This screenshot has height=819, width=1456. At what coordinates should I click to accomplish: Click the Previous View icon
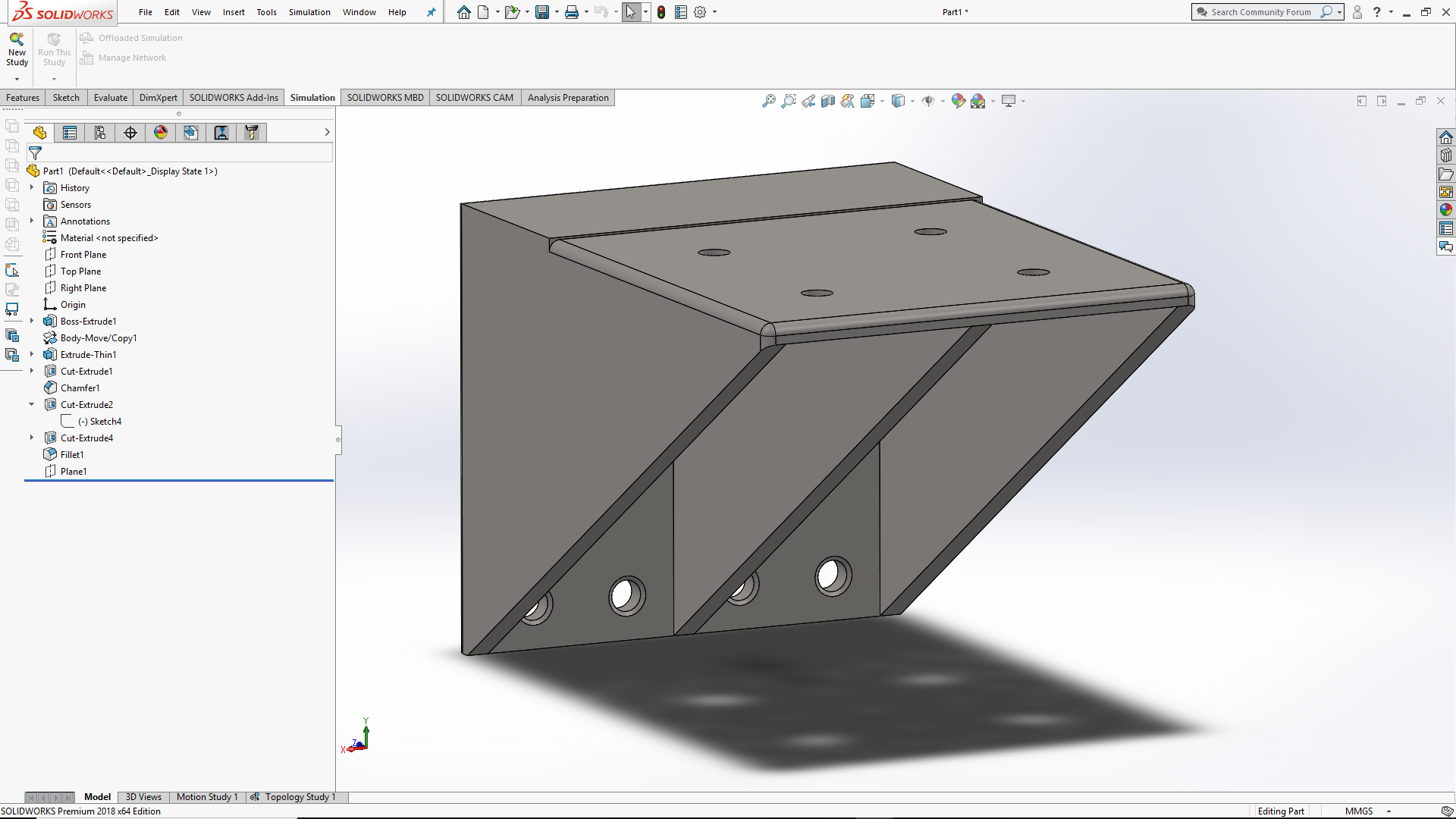(808, 101)
